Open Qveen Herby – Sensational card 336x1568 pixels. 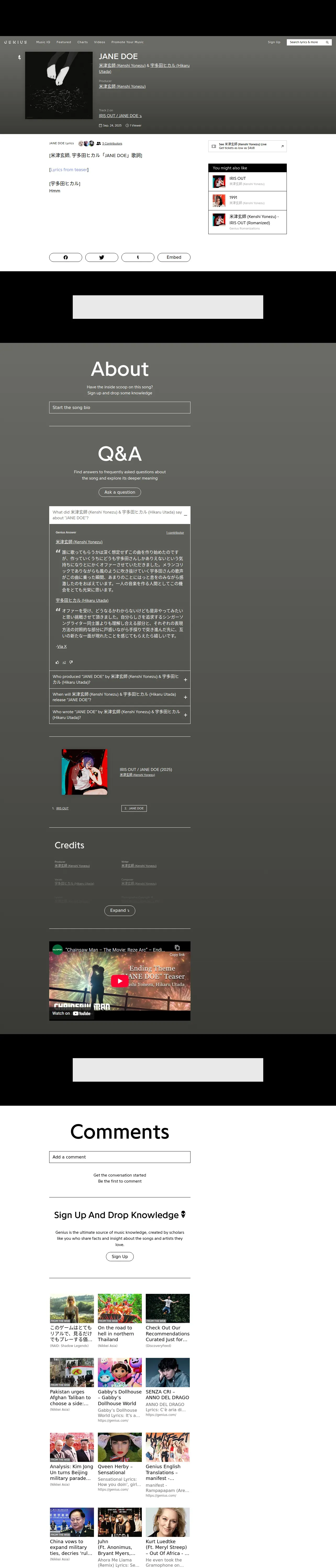pos(120,1462)
